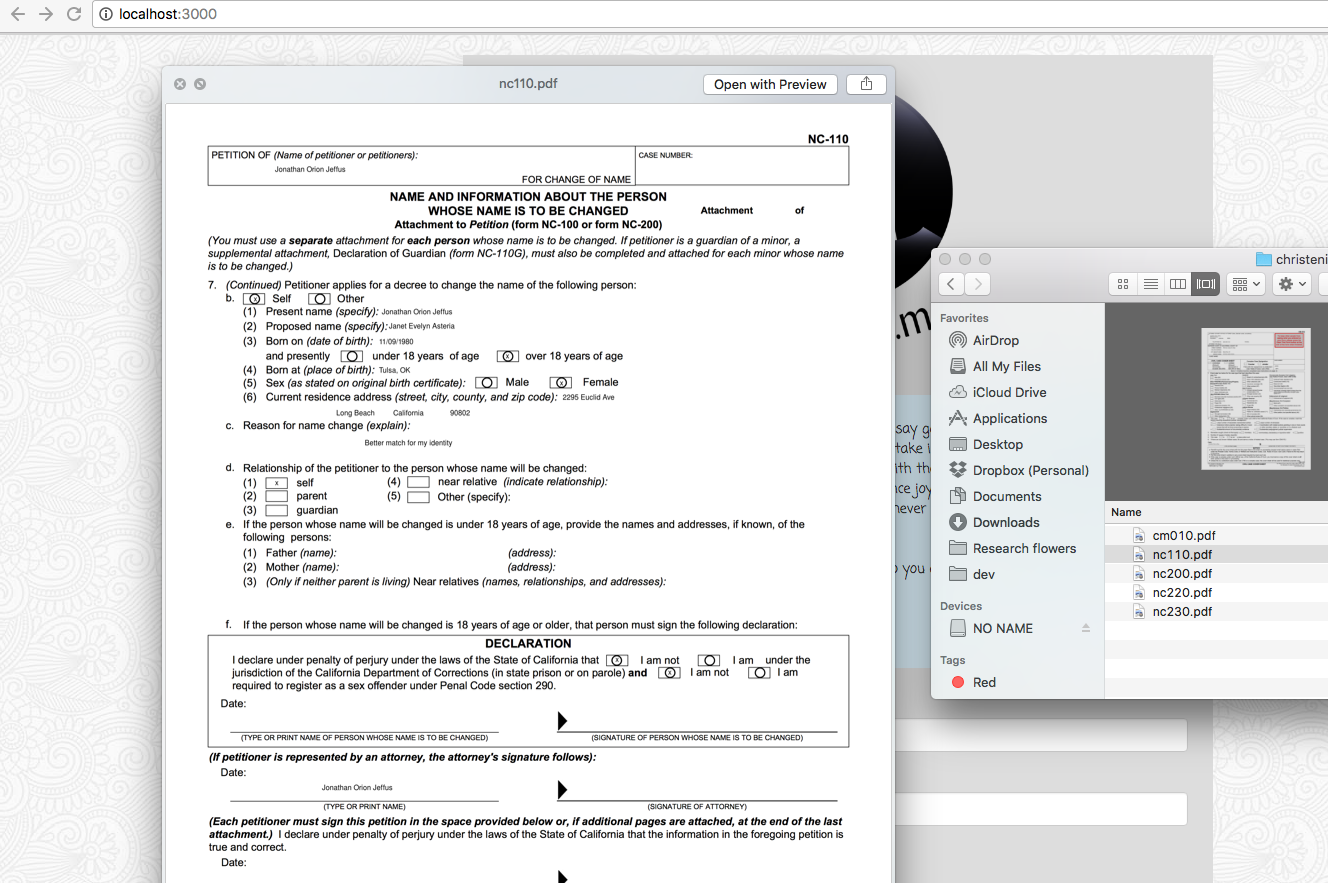Image resolution: width=1328 pixels, height=883 pixels.
Task: Check the under 18 years of age box
Action: point(351,356)
